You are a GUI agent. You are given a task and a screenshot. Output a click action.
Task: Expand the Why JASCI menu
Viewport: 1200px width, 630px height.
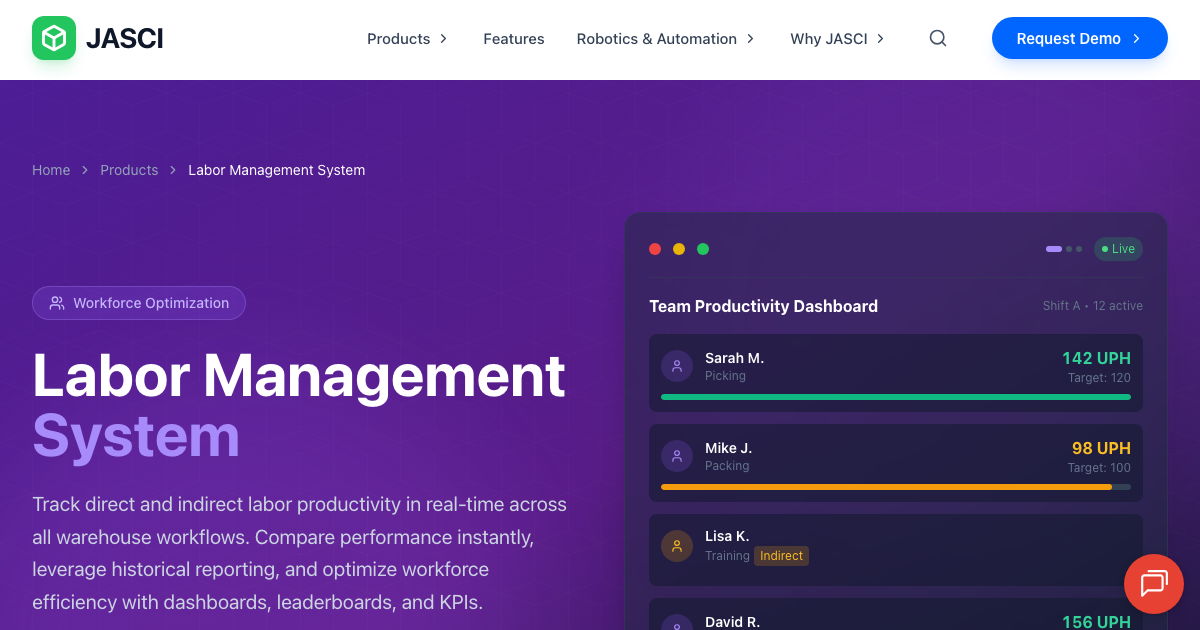coord(837,39)
